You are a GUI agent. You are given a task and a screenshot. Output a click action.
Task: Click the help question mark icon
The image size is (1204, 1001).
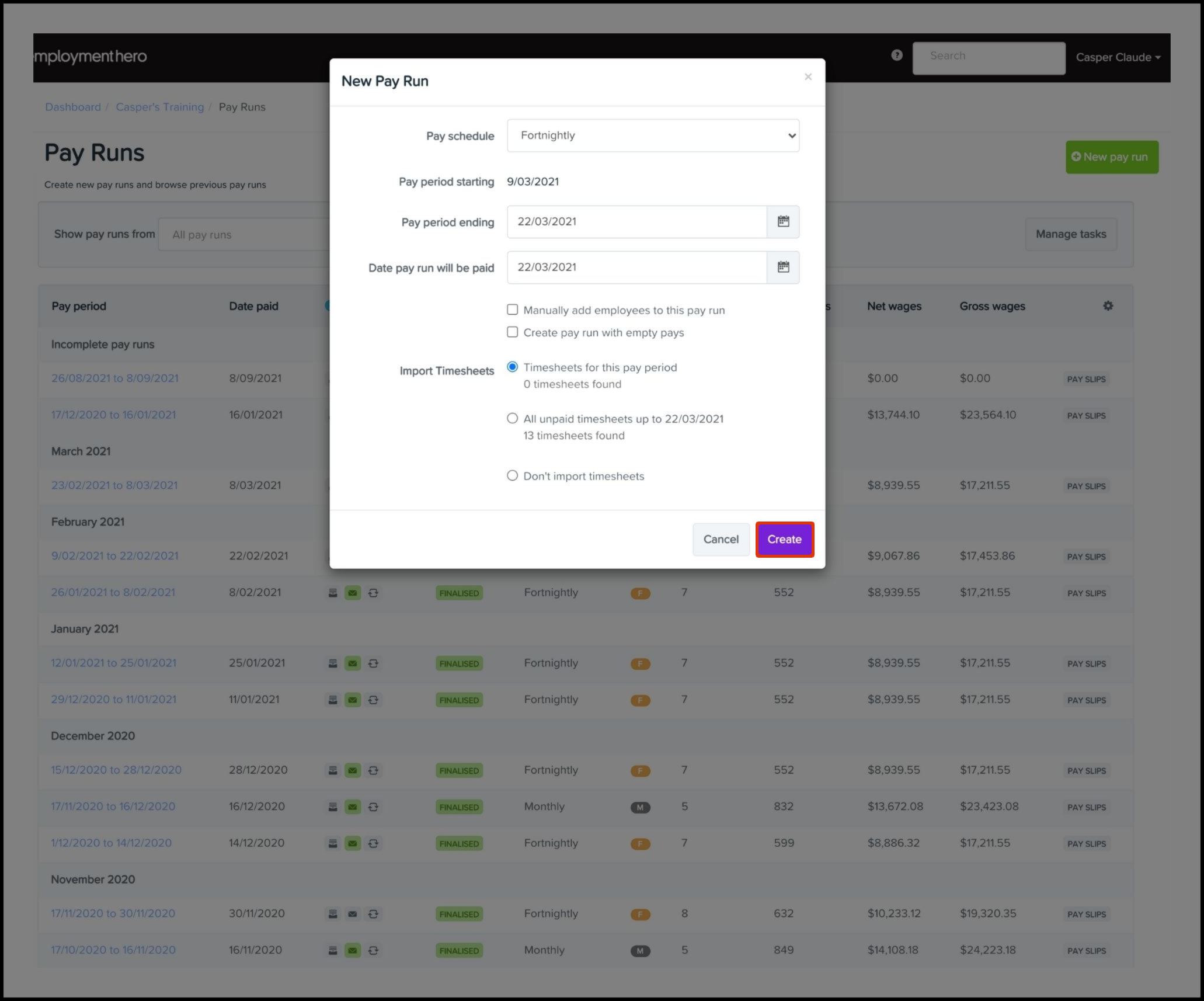(x=896, y=55)
